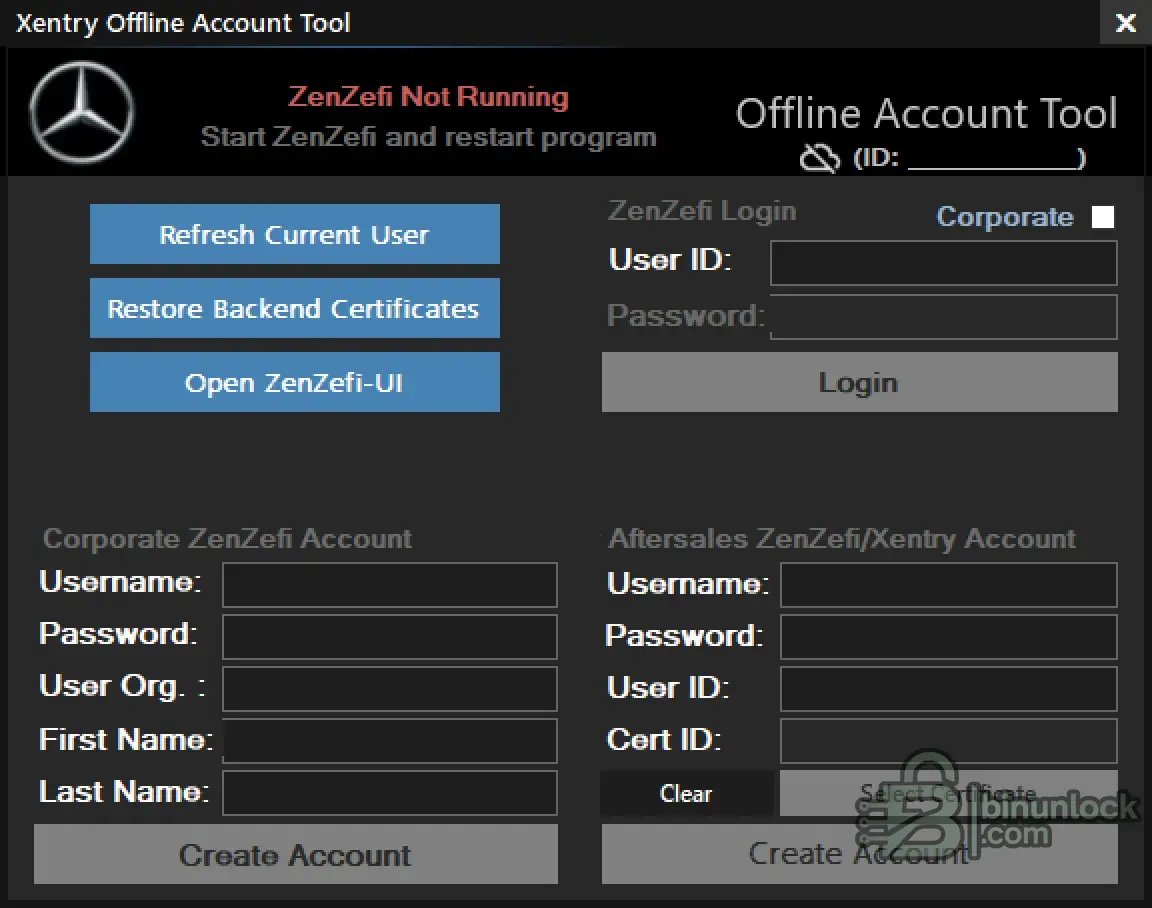Focus the ZenZefi Login User ID field
The width and height of the screenshot is (1152, 908).
coord(943,264)
